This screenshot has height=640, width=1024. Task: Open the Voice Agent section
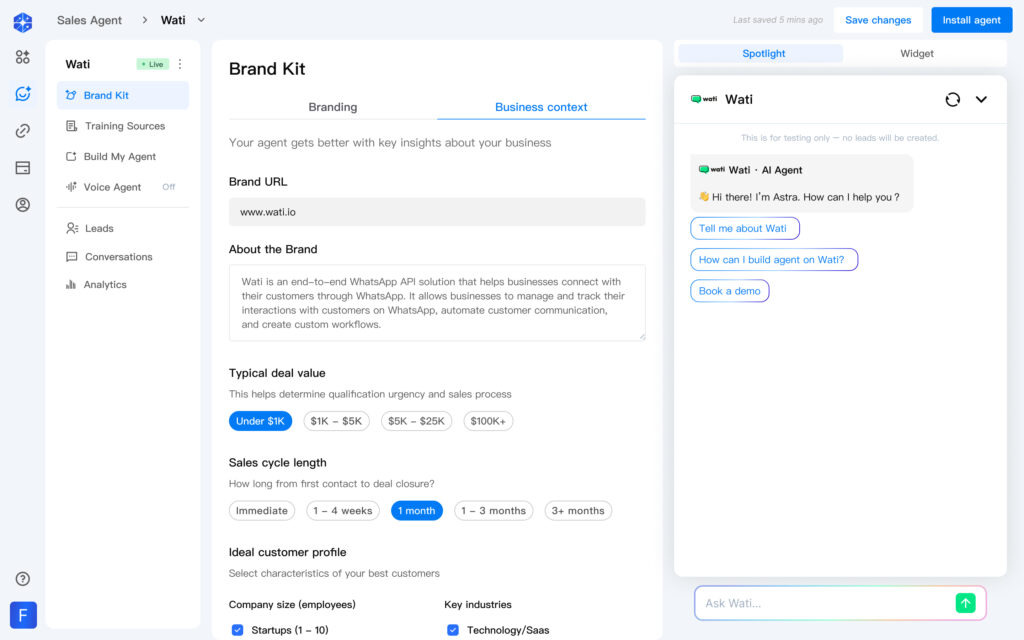coord(112,187)
